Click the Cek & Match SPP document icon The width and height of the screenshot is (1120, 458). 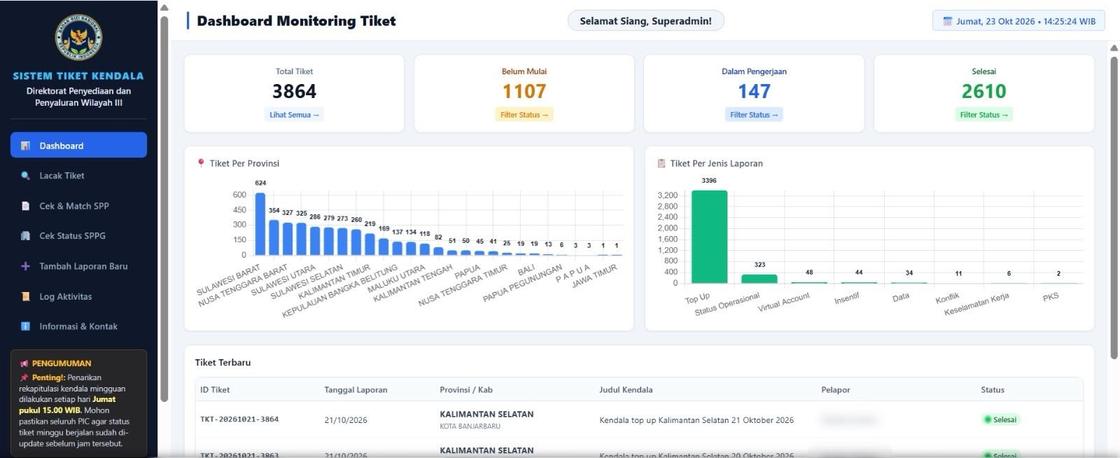tap(26, 206)
